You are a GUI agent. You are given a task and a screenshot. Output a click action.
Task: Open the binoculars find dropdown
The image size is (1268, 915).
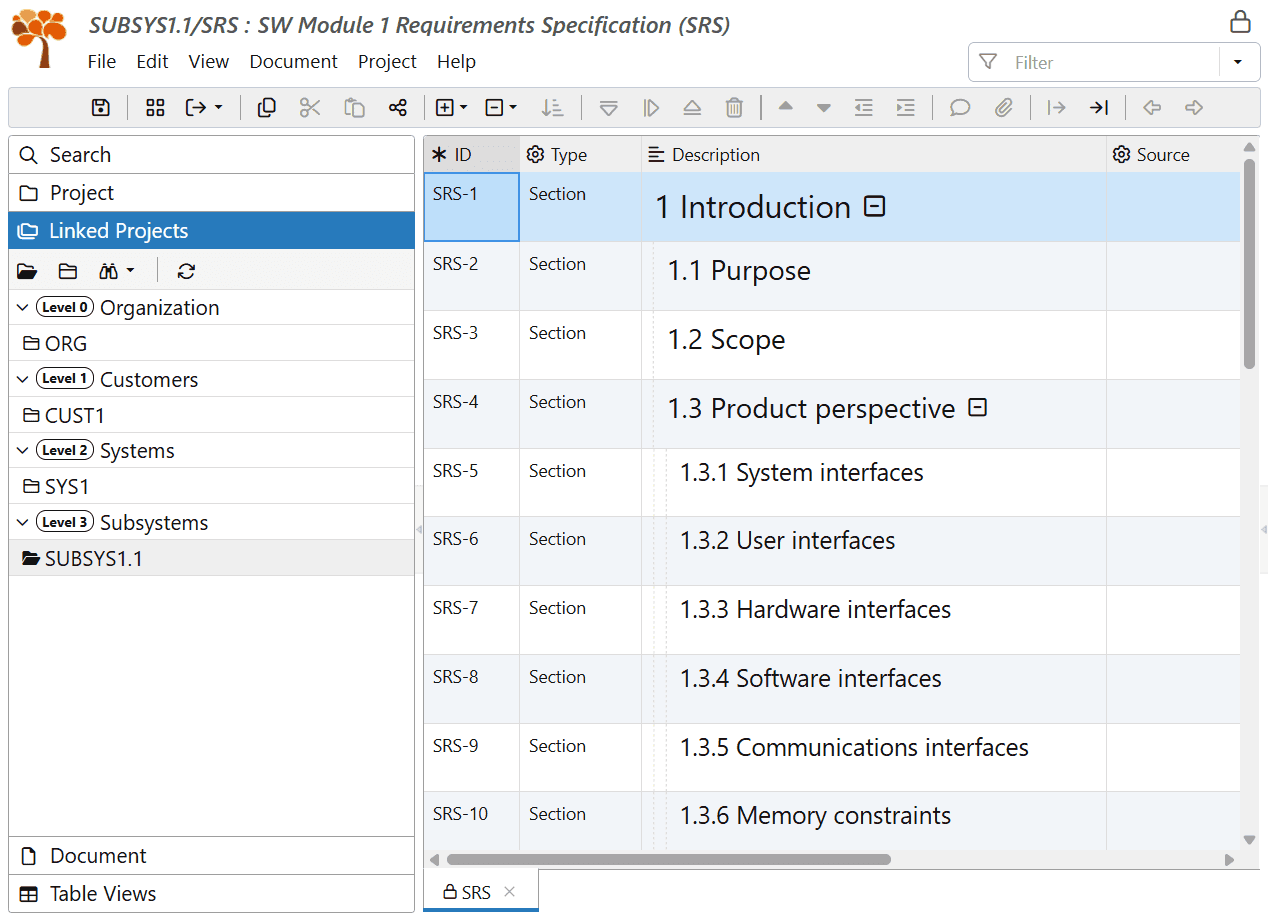(117, 271)
